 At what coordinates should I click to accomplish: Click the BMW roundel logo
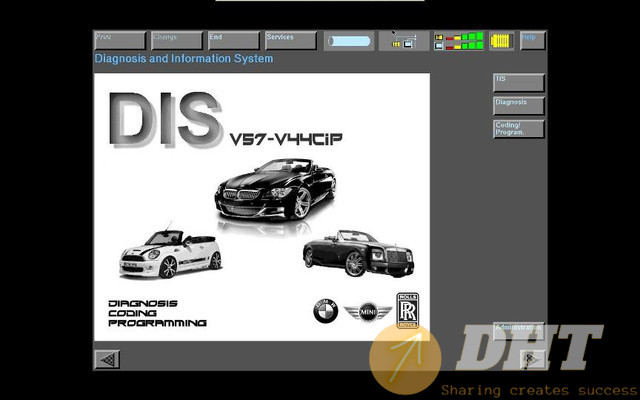point(323,313)
